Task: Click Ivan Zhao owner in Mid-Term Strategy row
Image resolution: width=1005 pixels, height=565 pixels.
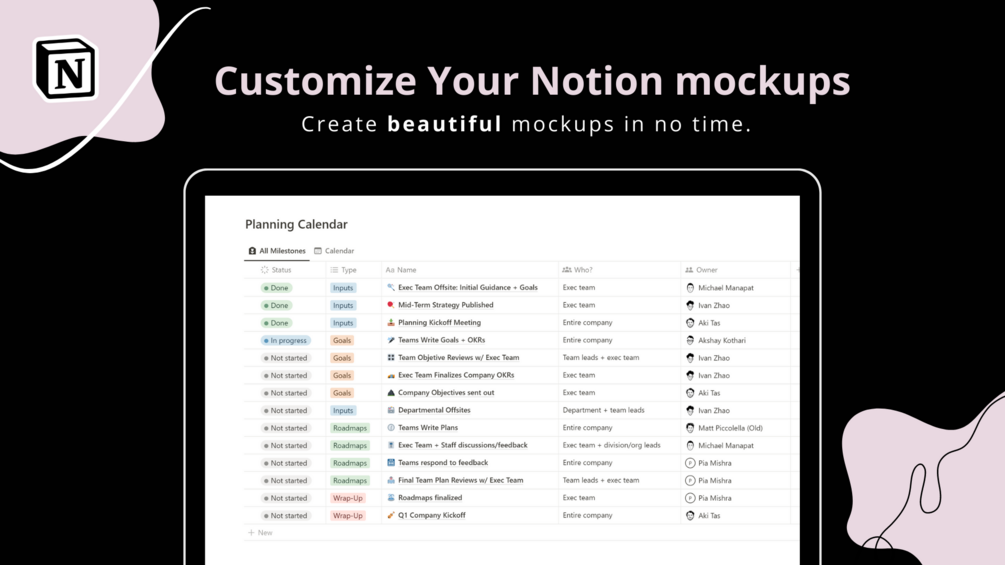Action: pyautogui.click(x=708, y=306)
